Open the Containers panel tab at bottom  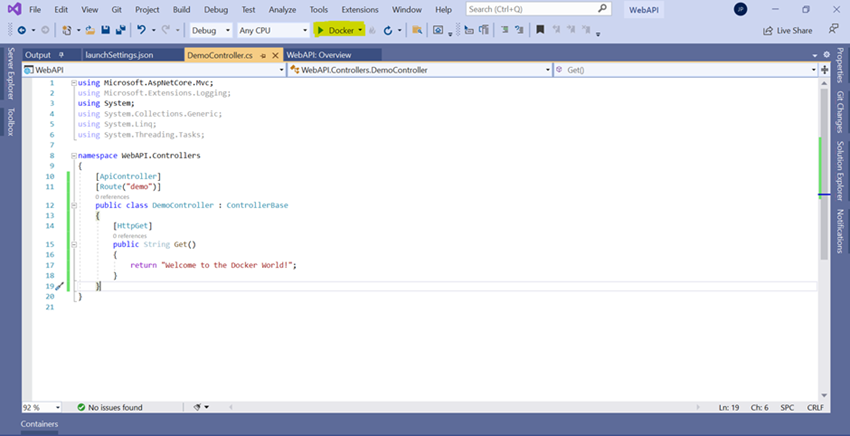39,424
